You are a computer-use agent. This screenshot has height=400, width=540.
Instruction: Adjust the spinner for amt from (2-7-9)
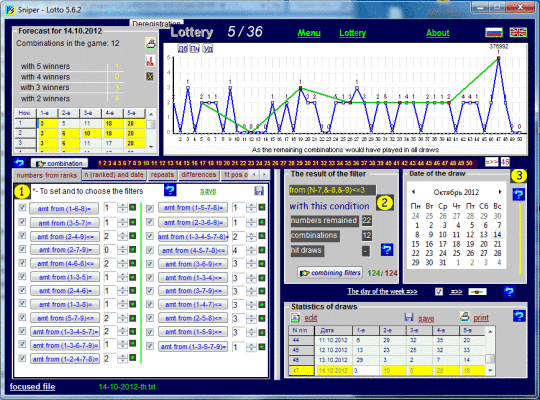coord(122,249)
